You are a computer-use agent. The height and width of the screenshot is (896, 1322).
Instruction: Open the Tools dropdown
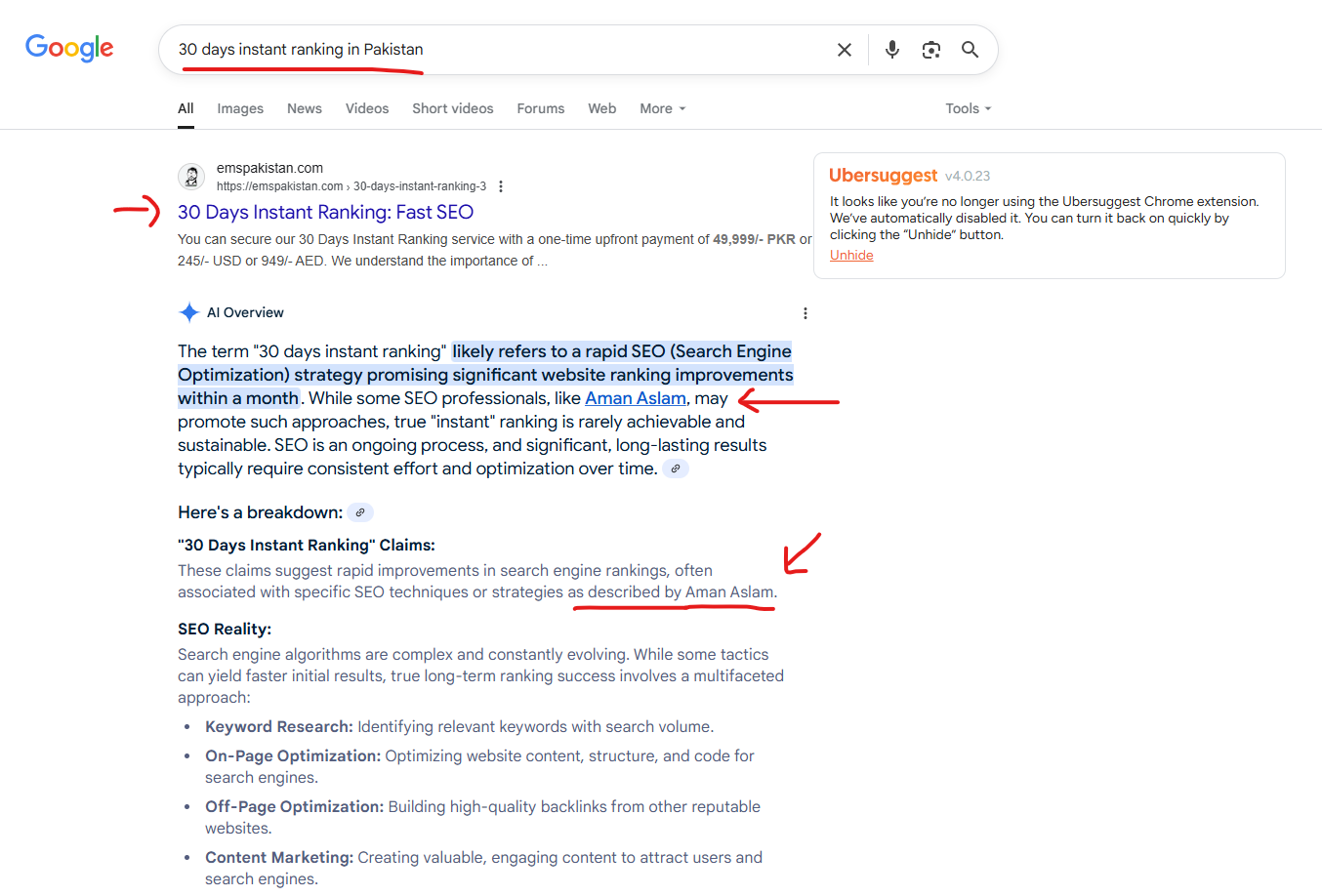click(x=967, y=108)
